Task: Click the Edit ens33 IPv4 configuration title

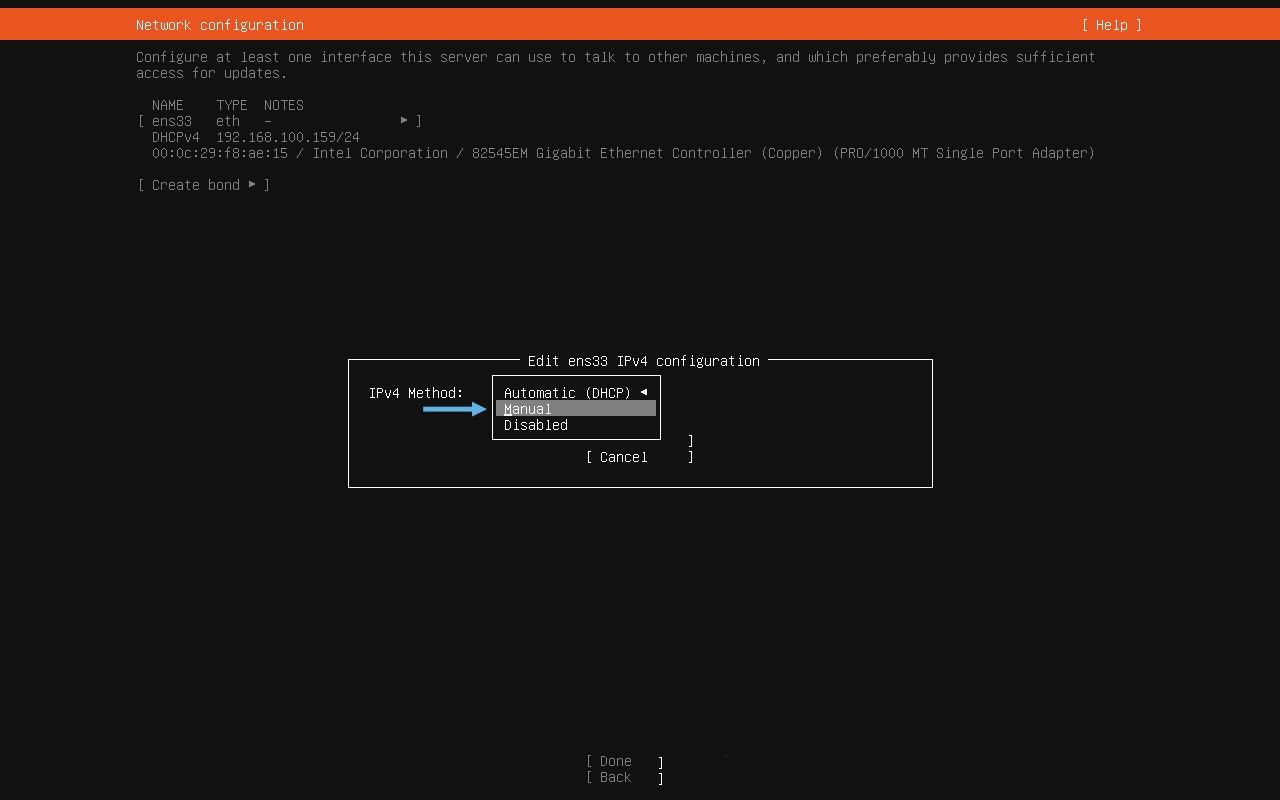Action: (643, 361)
